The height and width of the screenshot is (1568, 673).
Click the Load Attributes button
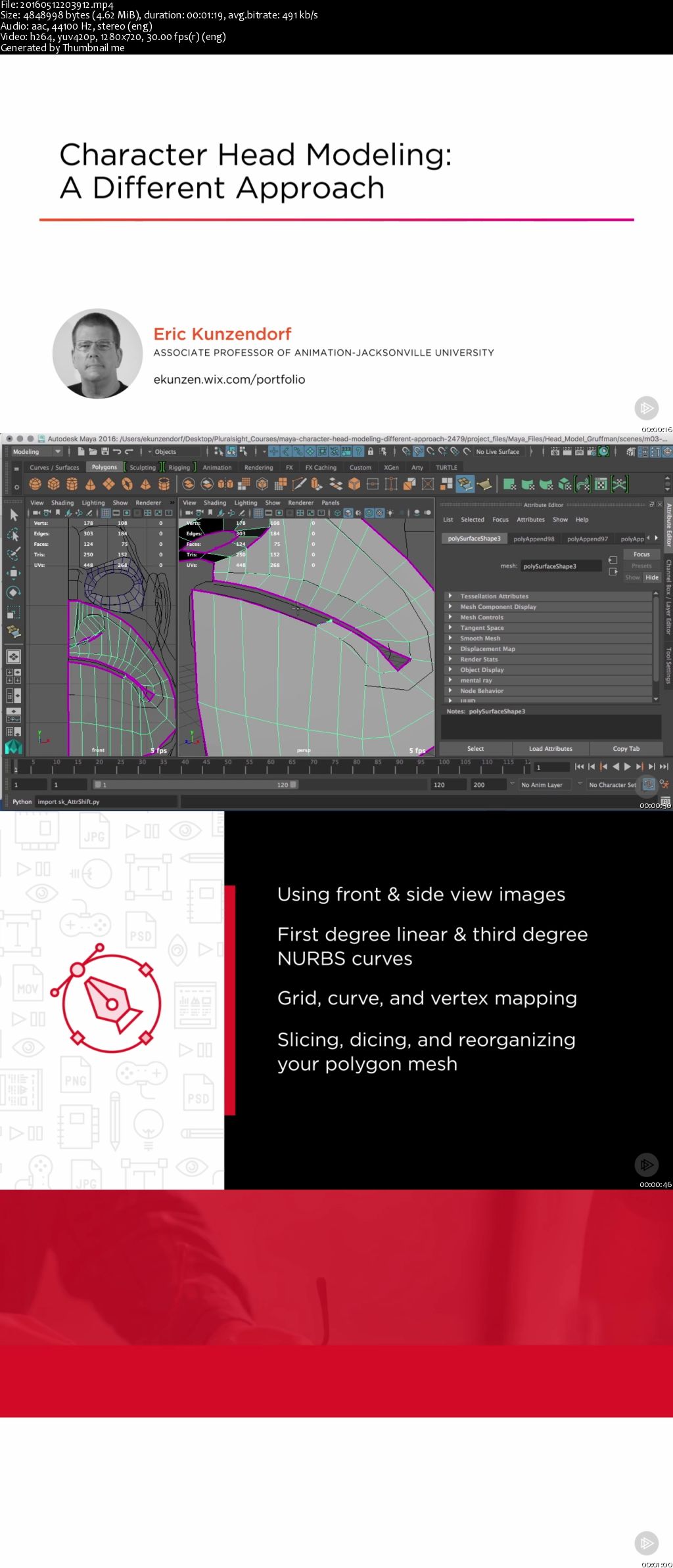[x=551, y=748]
